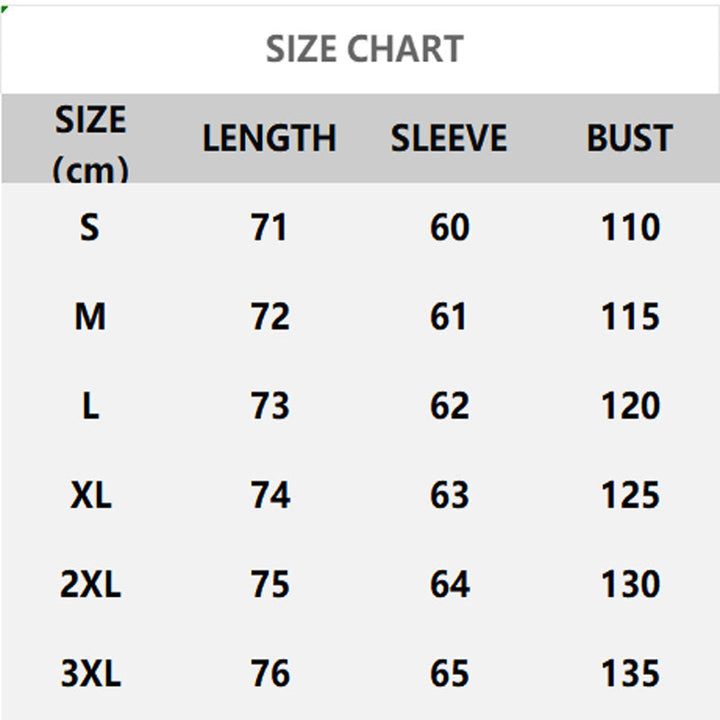This screenshot has height=720, width=720.
Task: Click bust value 120 for size L
Action: 630,406
